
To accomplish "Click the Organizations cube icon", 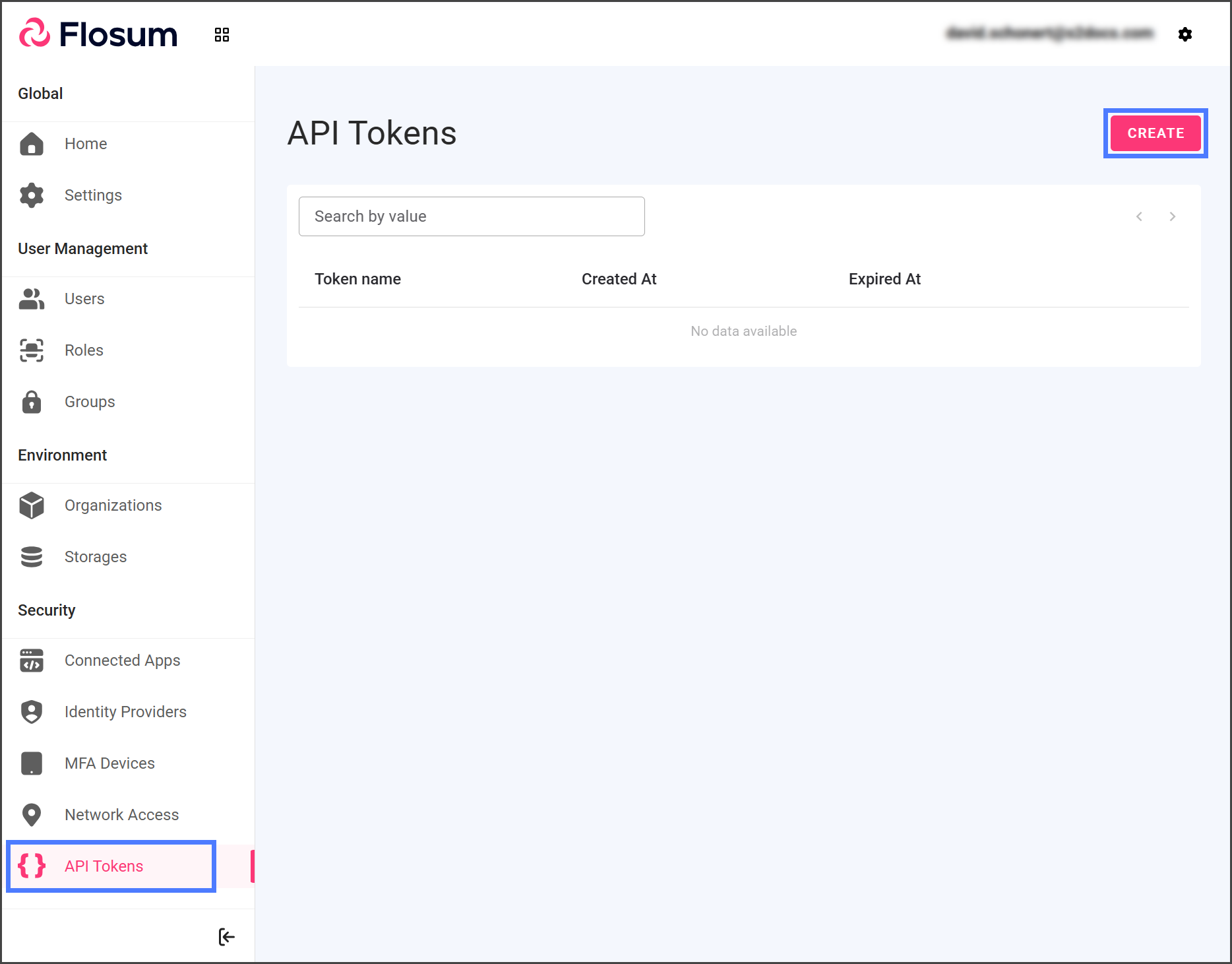I will [x=32, y=505].
